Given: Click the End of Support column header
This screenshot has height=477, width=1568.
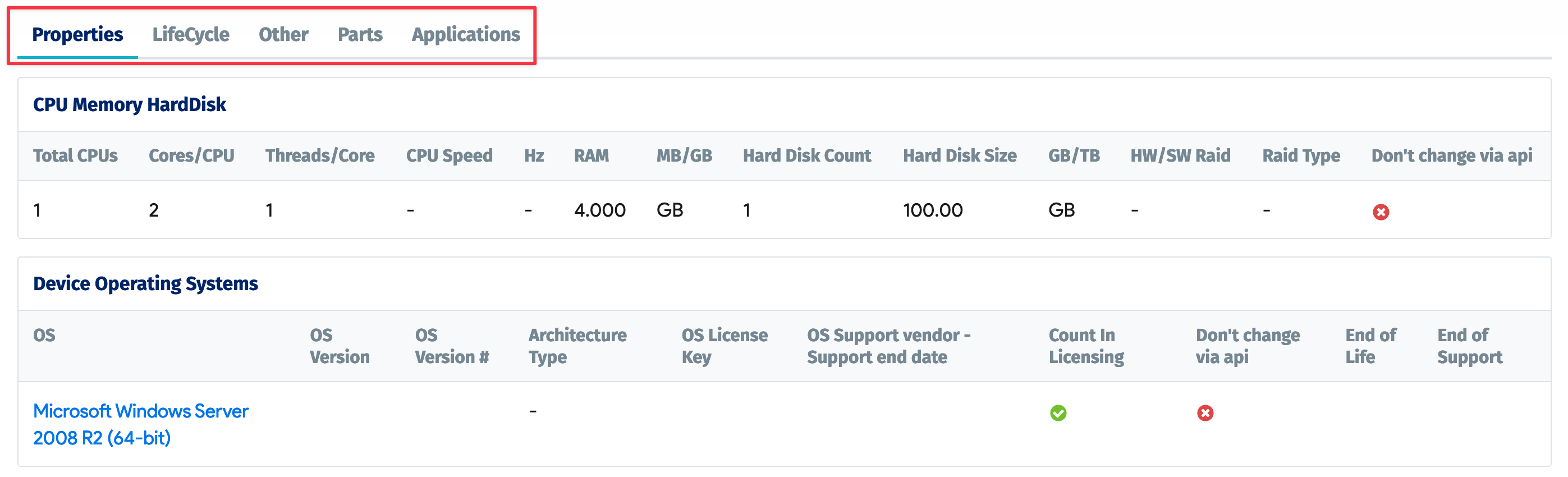Looking at the screenshot, I should coord(1469,346).
